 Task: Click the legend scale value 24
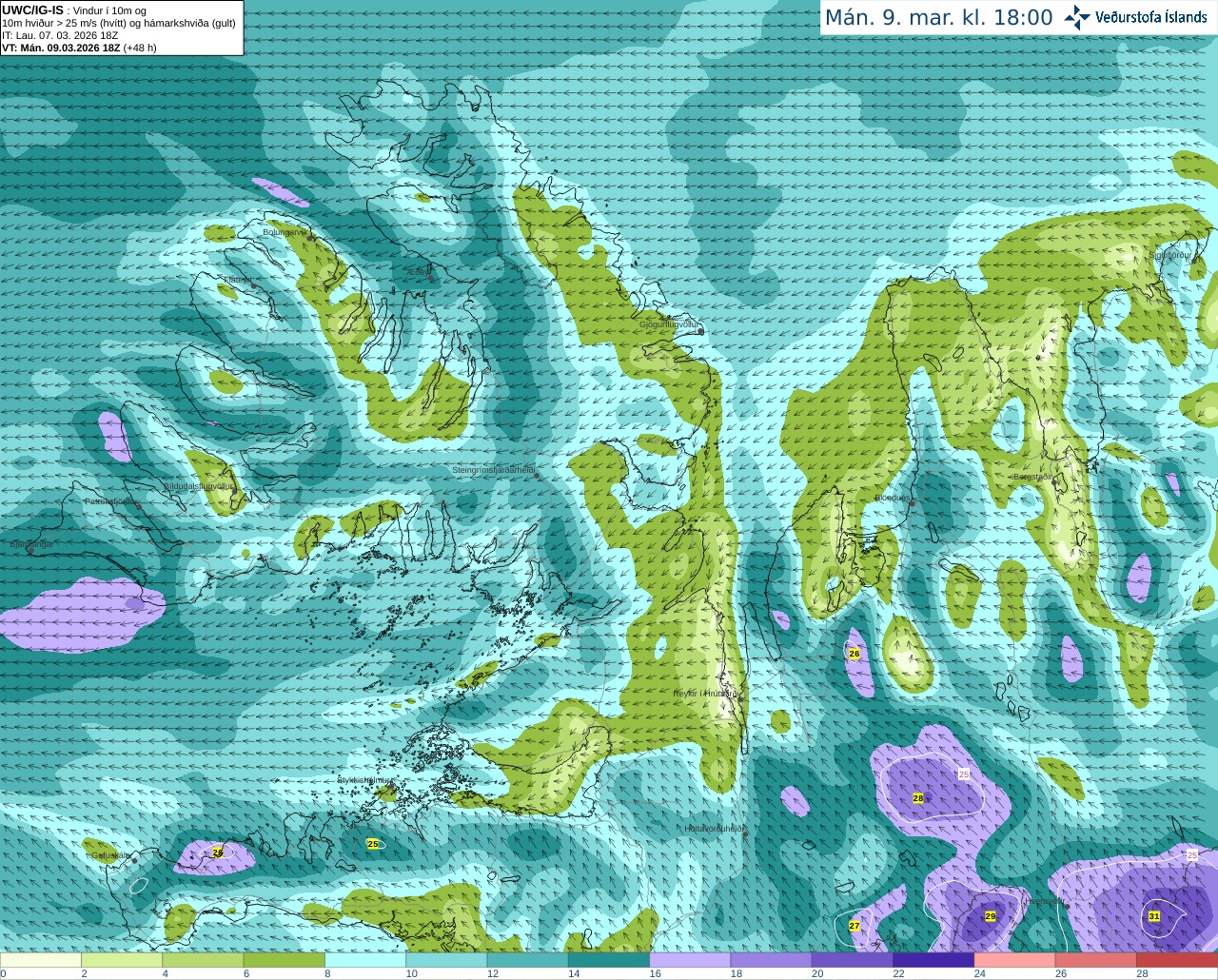pyautogui.click(x=980, y=973)
